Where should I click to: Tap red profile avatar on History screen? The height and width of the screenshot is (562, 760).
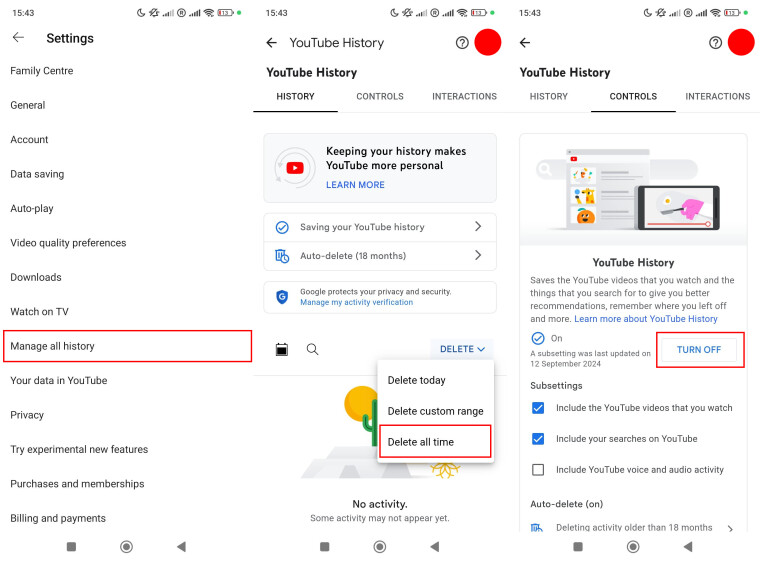pyautogui.click(x=488, y=42)
